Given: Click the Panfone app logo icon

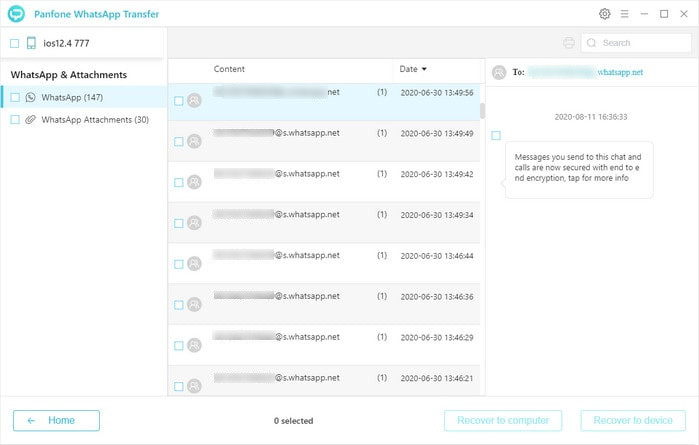Looking at the screenshot, I should click(x=16, y=14).
